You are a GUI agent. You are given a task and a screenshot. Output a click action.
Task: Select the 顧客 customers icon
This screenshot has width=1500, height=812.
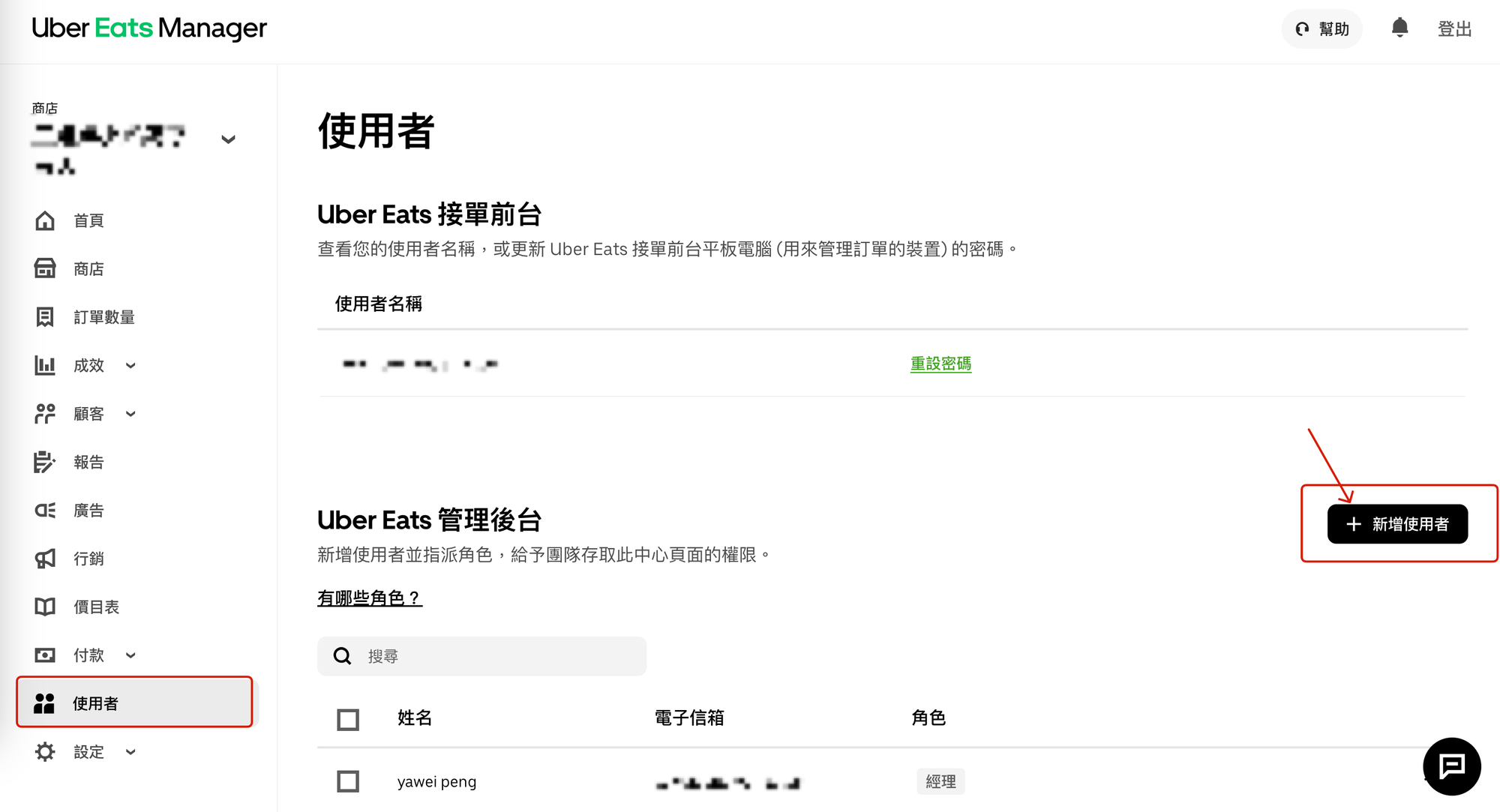tap(45, 413)
